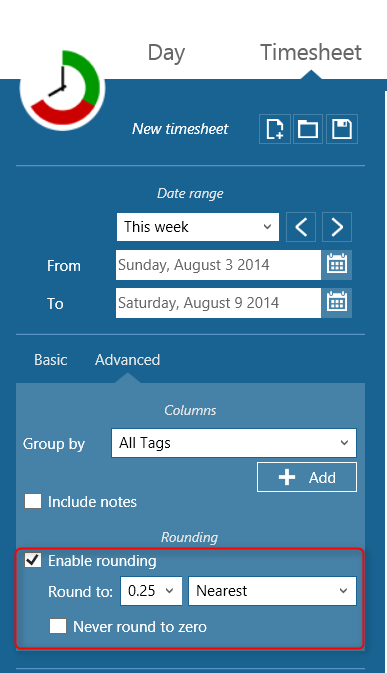Save the timesheet with floppy disk icon
387x673 pixels.
(342, 129)
